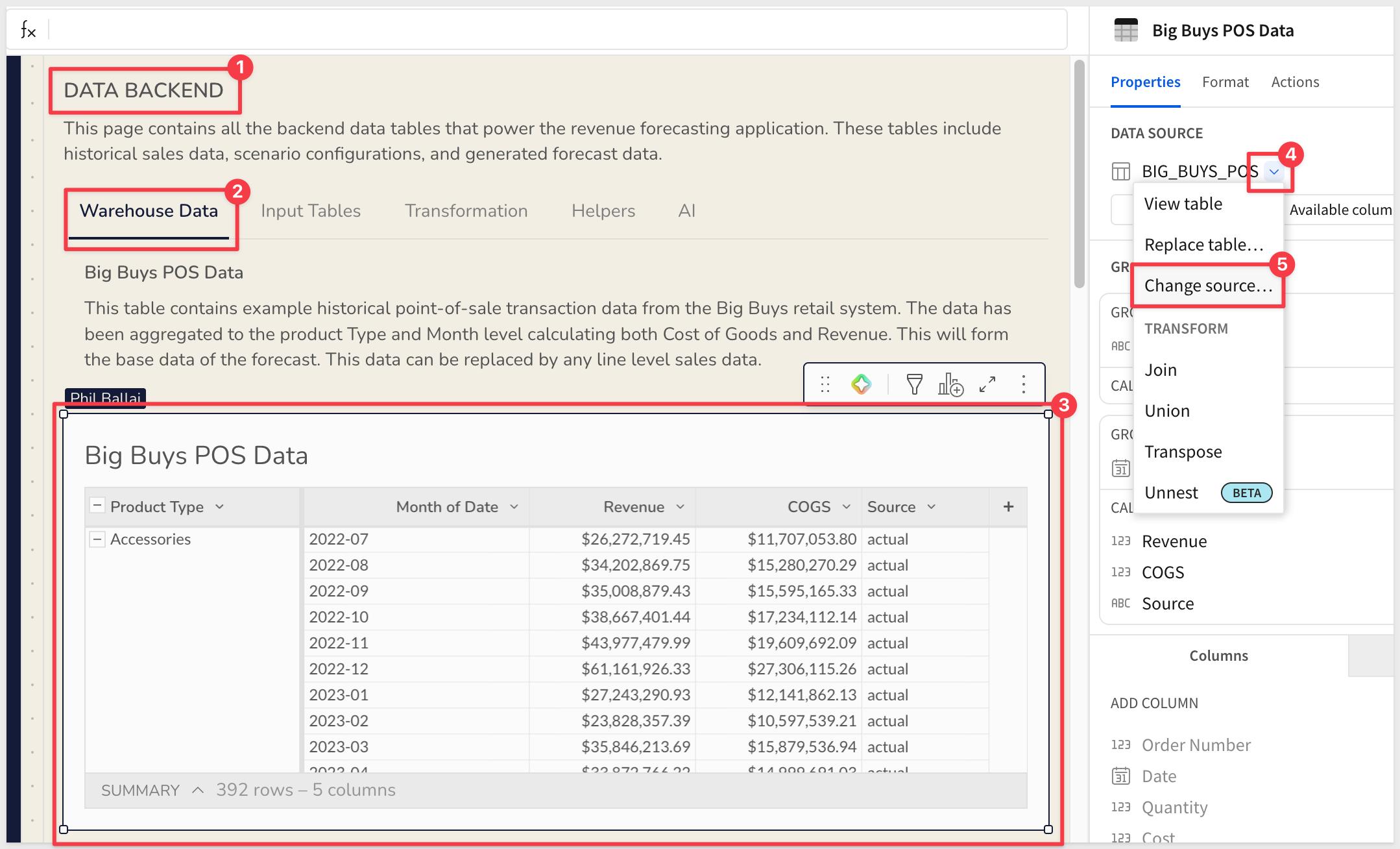Select the Revenue column in the panel
The width and height of the screenshot is (1400, 849).
click(1174, 541)
